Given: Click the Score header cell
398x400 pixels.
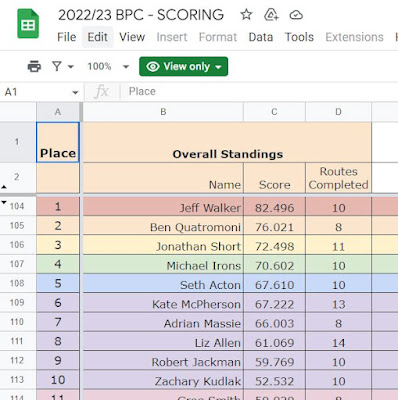Looking at the screenshot, I should (274, 178).
